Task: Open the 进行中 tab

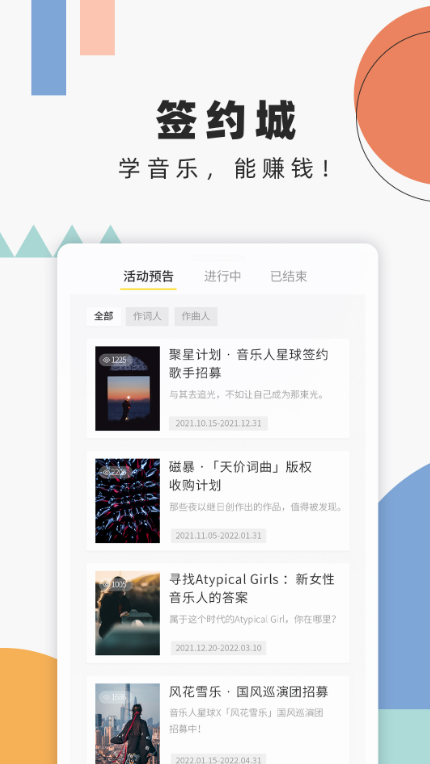Action: click(x=223, y=276)
